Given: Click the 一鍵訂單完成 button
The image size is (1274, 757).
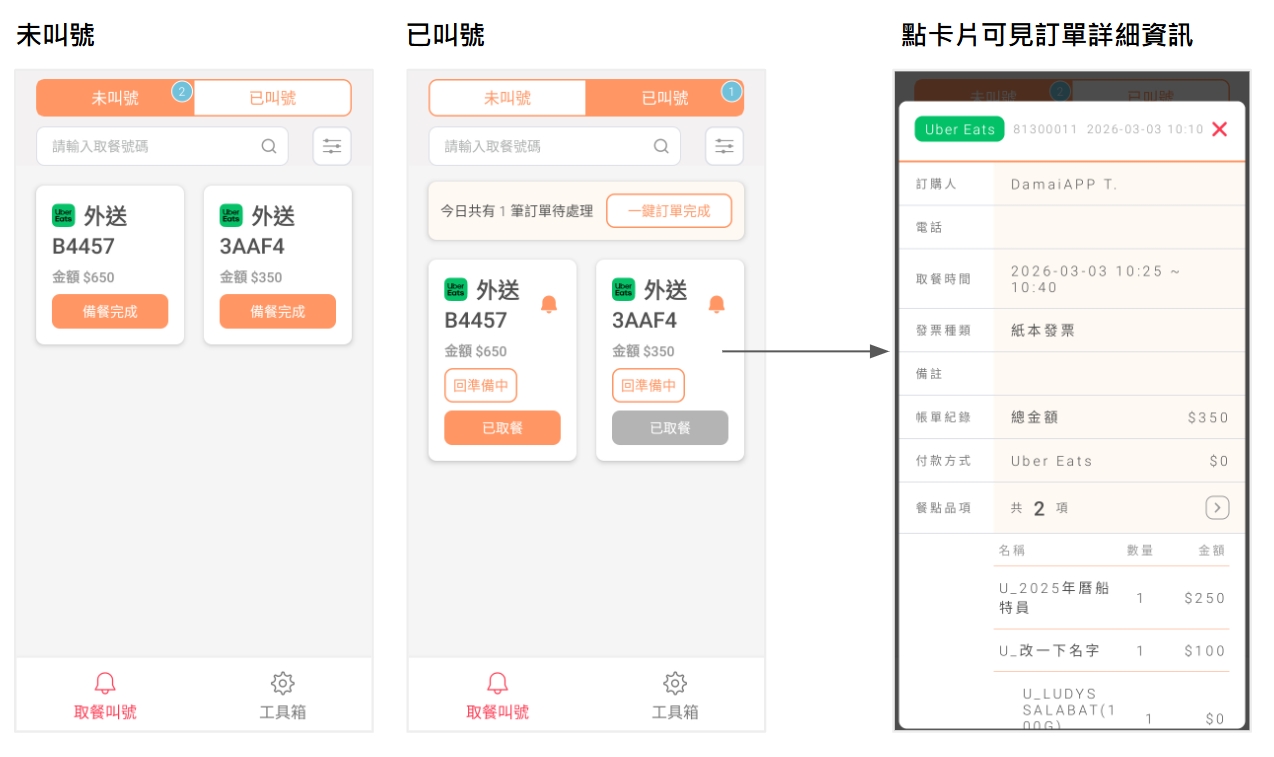Looking at the screenshot, I should tap(669, 211).
